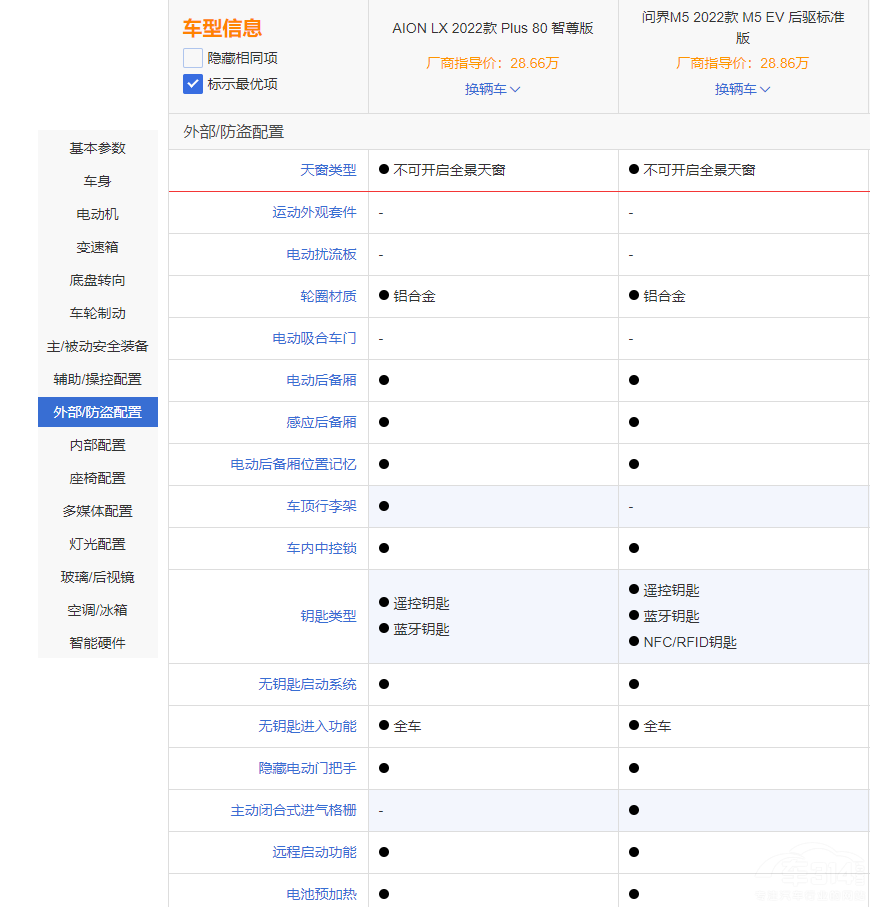Enable the 隐藏相同项 checkbox
Image resolution: width=870 pixels, height=907 pixels.
coord(193,58)
